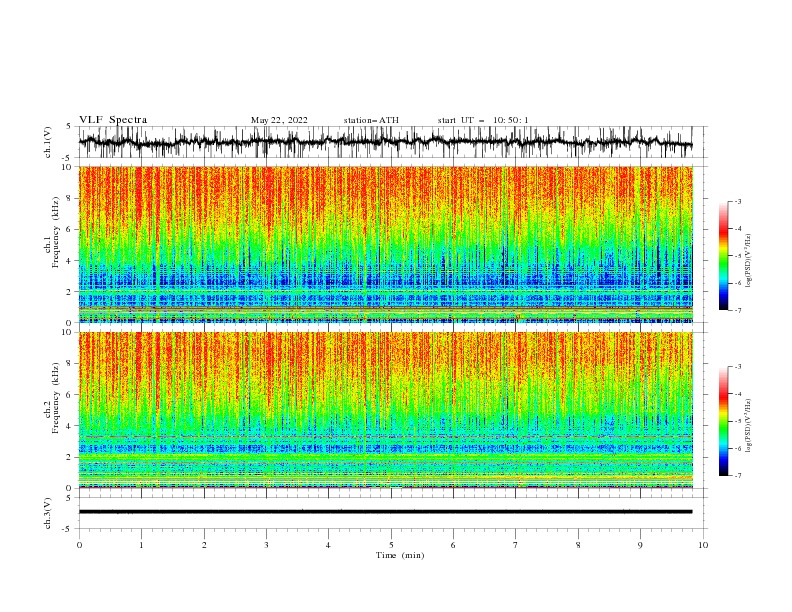Click the "-5" tick on ch.1 voltage axis

(x=68, y=158)
